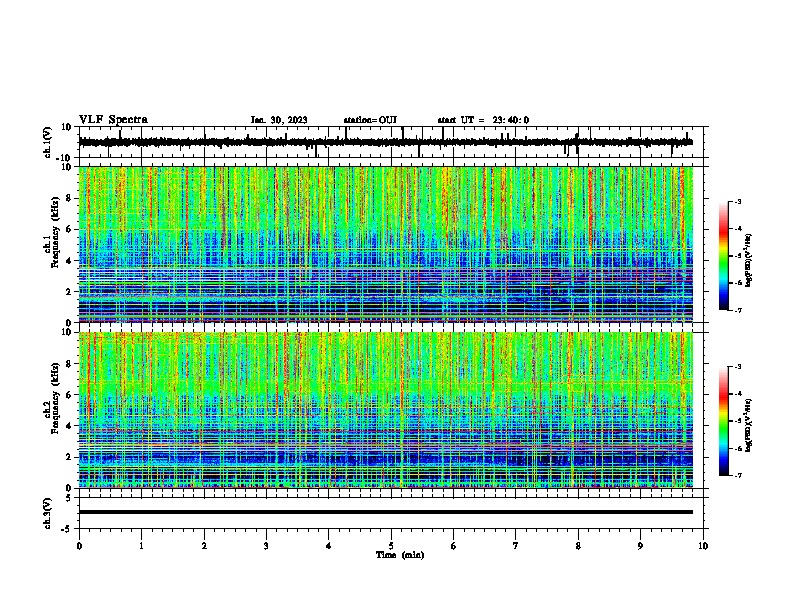Click the time axis tick label "1"
This screenshot has width=792, height=612.
(x=141, y=546)
